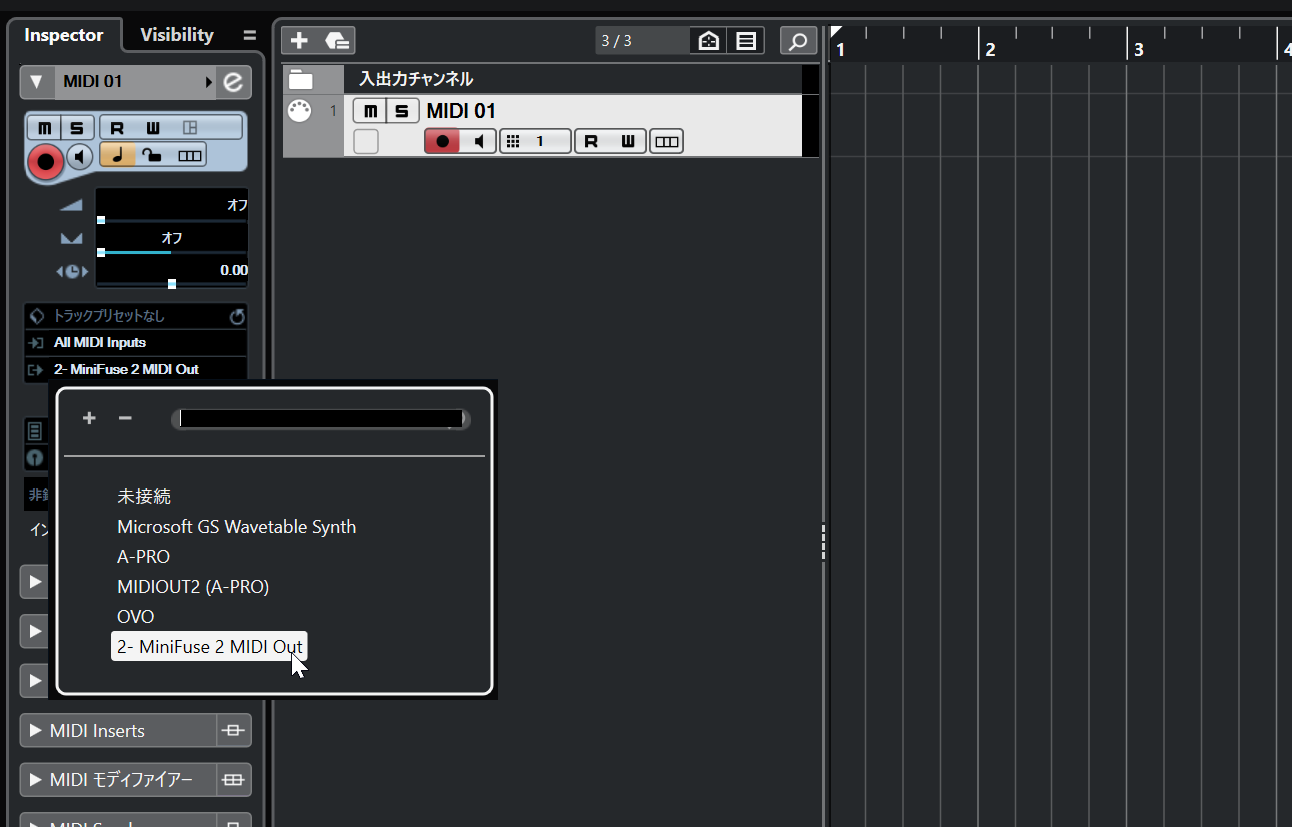The width and height of the screenshot is (1292, 827).
Task: Toggle Write automation in Inspector
Action: [x=152, y=128]
